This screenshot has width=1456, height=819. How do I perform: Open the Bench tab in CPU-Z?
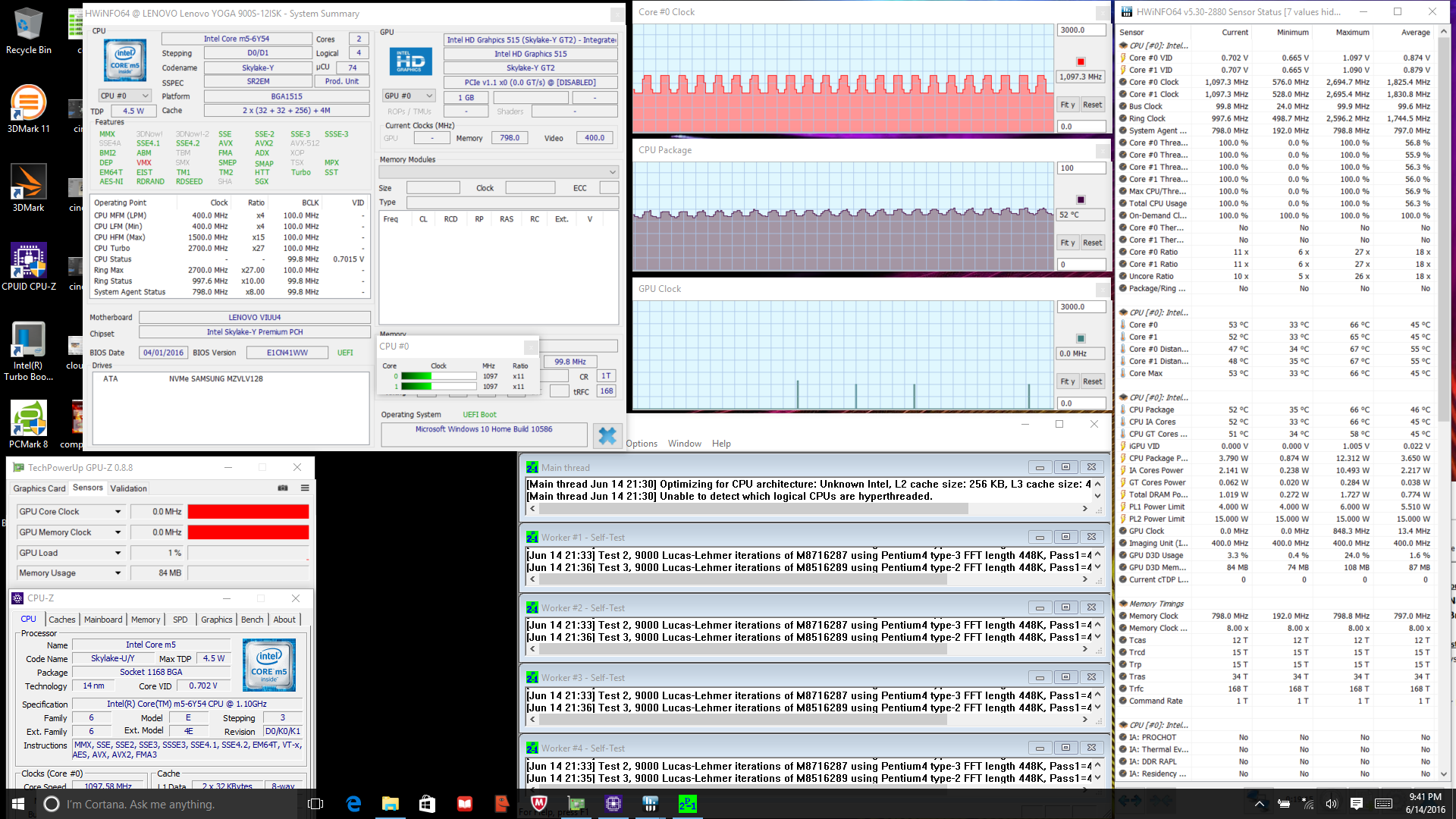tap(252, 620)
